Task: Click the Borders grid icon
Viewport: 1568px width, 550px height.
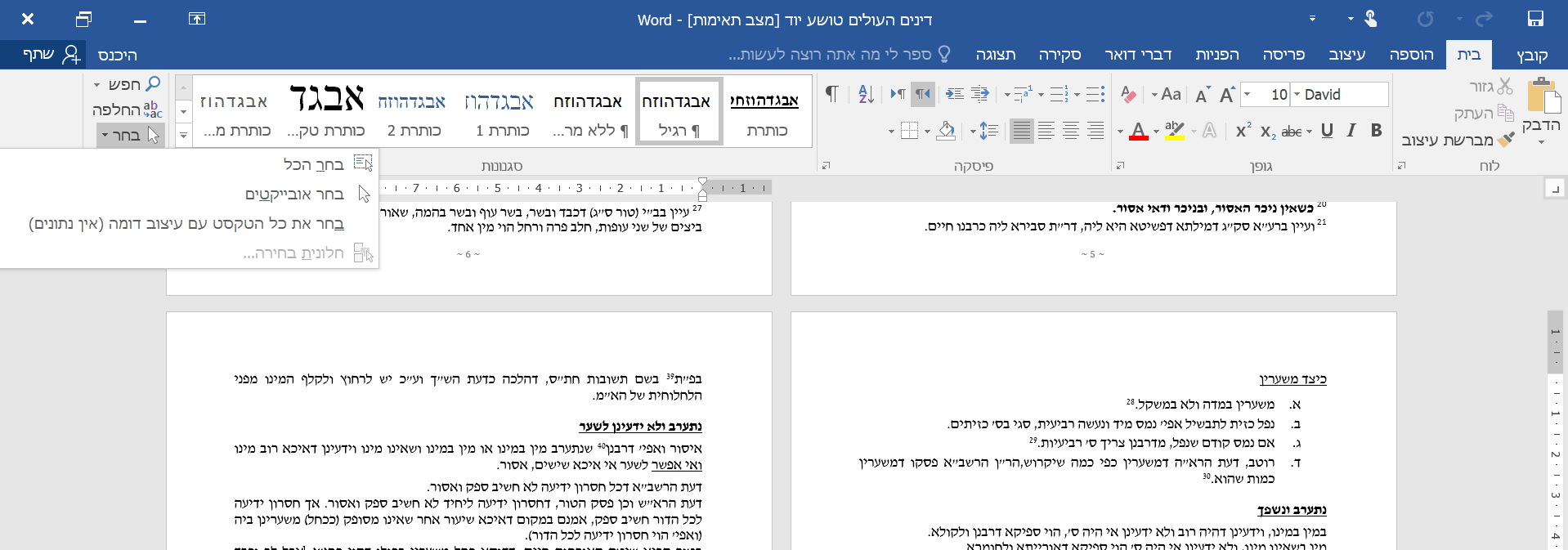Action: coord(909,131)
